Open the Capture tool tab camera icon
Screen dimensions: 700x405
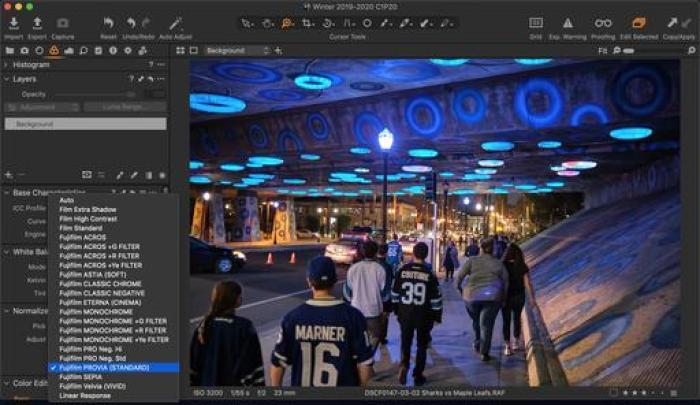pyautogui.click(x=25, y=51)
